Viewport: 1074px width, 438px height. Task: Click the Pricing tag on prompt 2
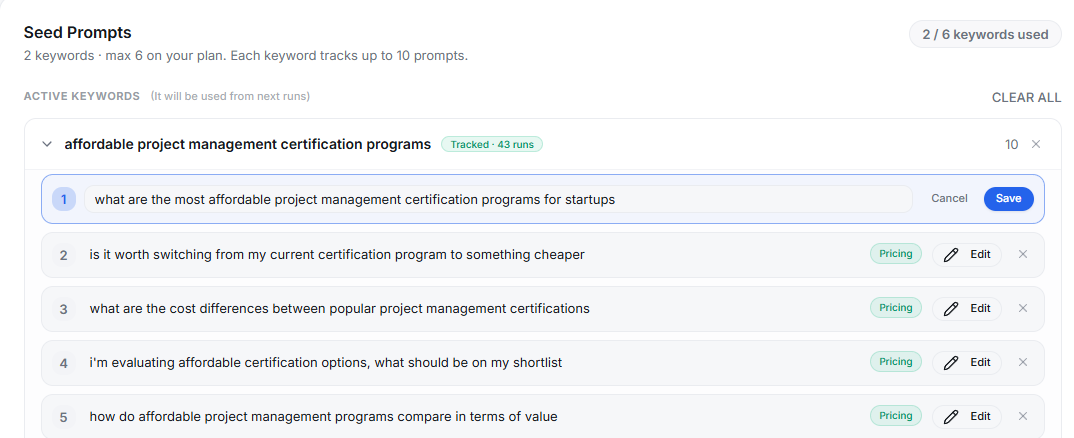point(896,254)
